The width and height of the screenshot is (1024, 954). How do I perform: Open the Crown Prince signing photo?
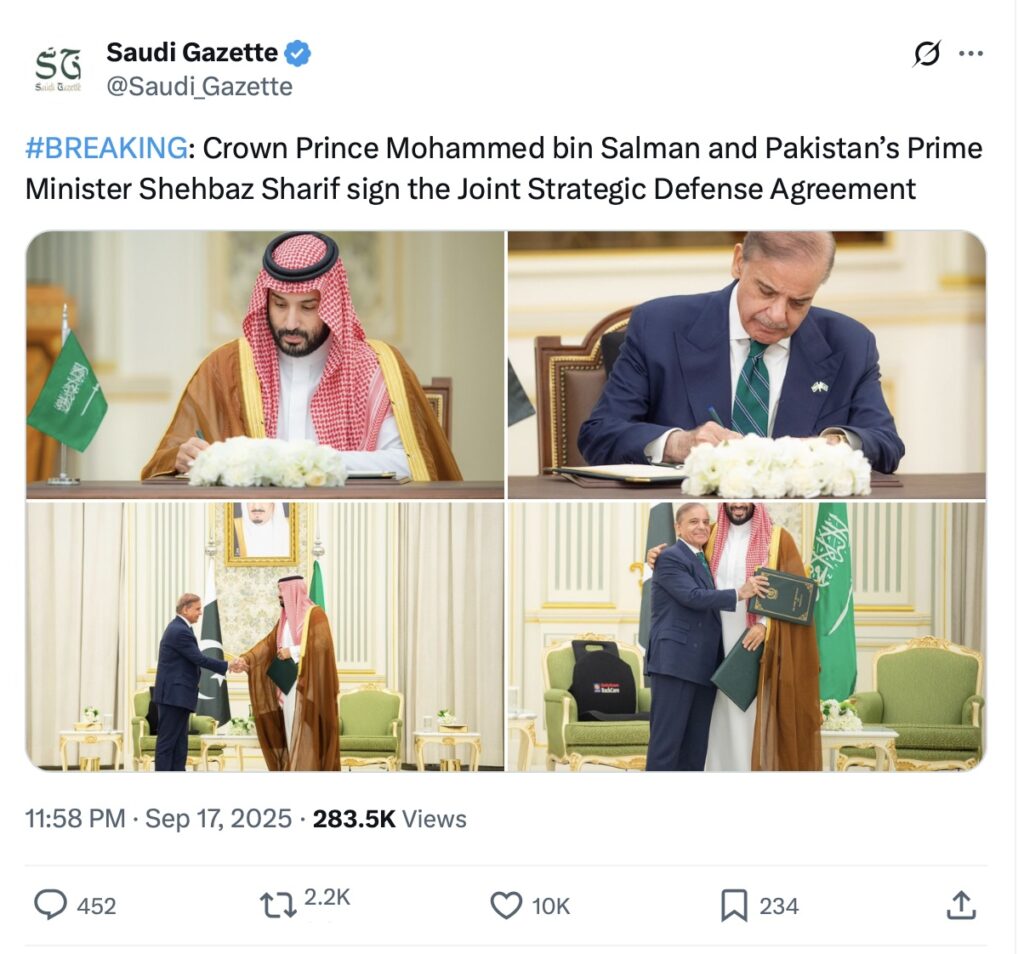(x=264, y=364)
